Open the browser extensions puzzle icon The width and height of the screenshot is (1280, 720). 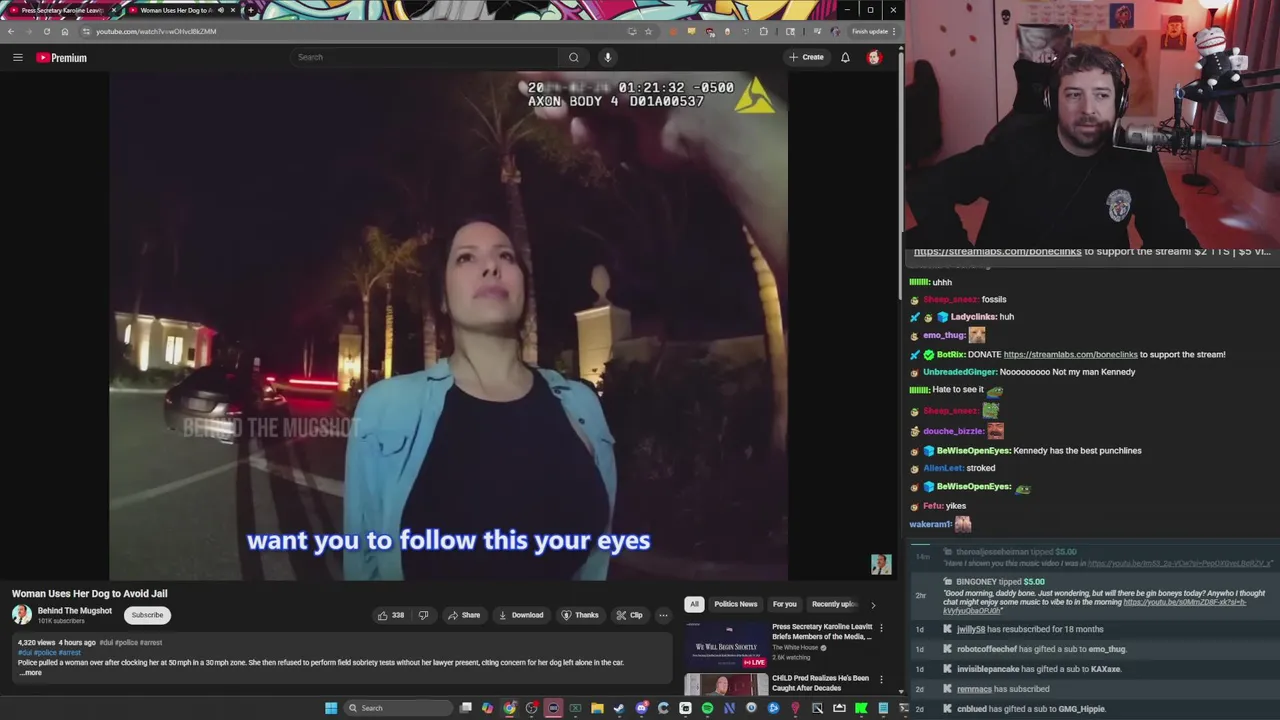[764, 31]
